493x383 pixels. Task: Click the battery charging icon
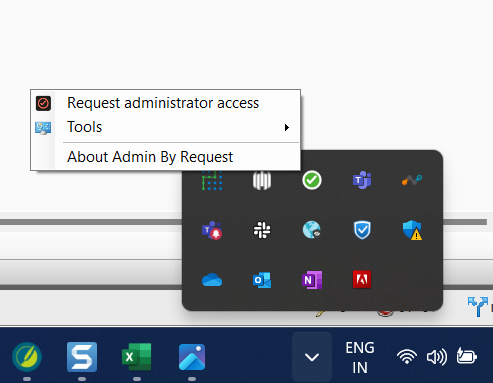coord(467,356)
